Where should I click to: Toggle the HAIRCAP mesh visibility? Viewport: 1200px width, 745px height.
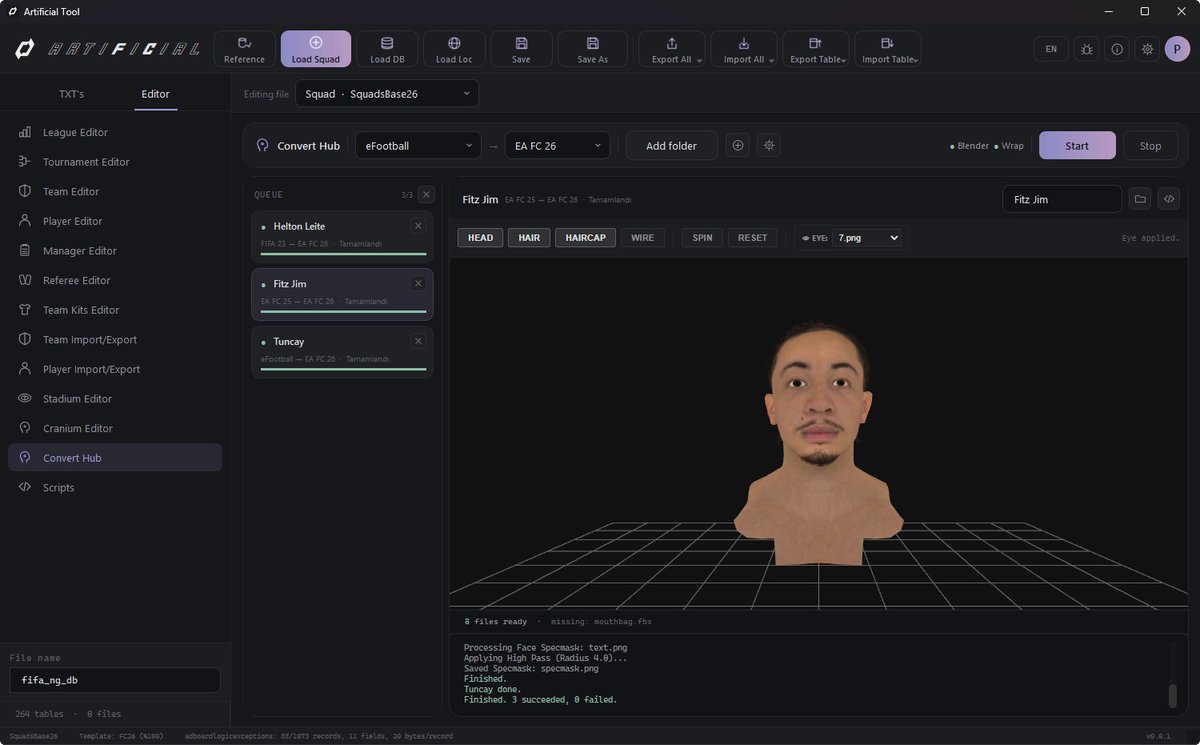(586, 238)
